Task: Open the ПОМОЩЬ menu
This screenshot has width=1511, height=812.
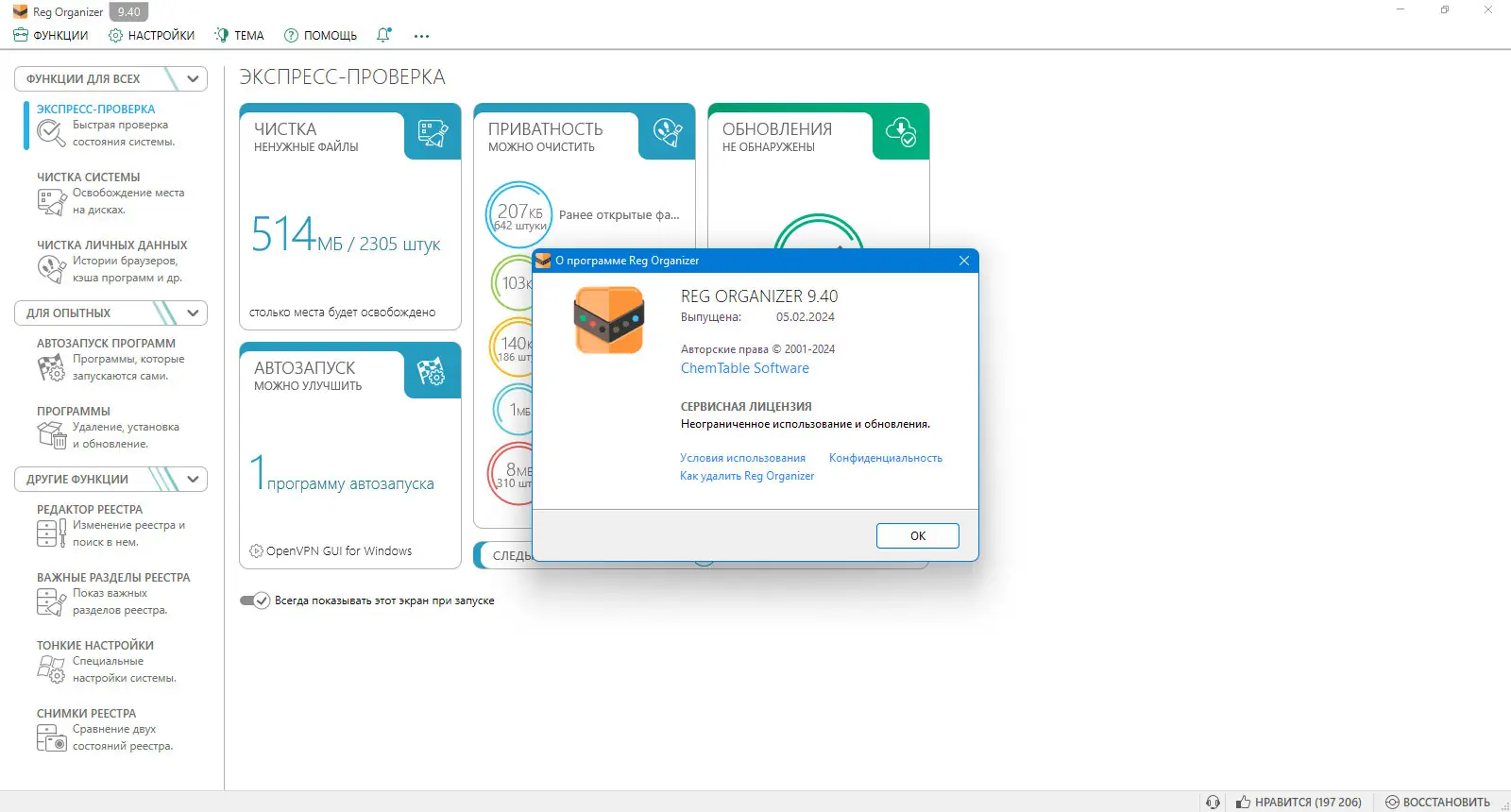Action: click(321, 35)
